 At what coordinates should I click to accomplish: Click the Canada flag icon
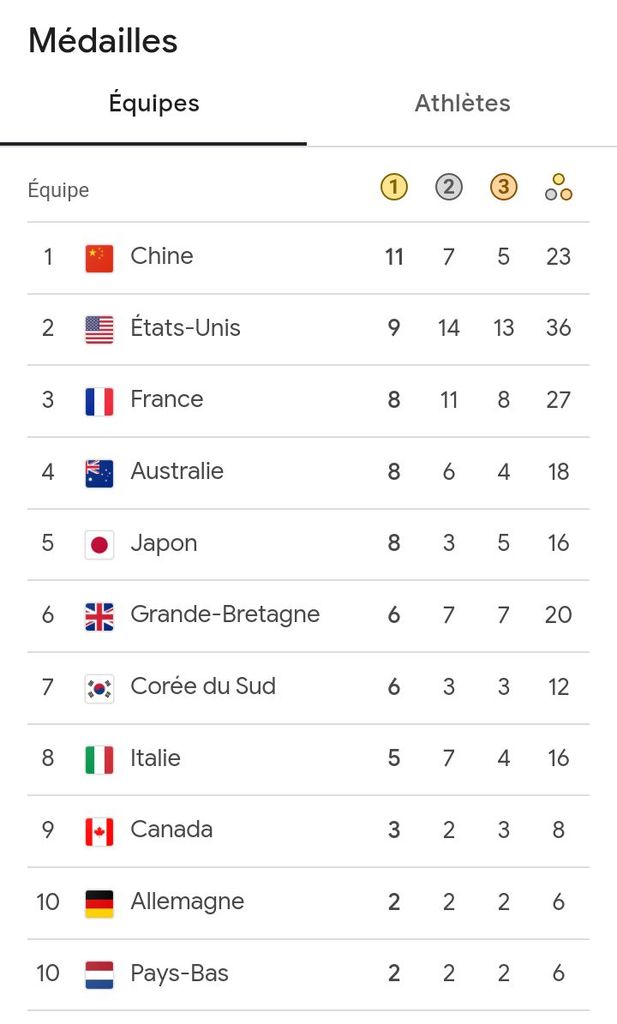tap(99, 830)
